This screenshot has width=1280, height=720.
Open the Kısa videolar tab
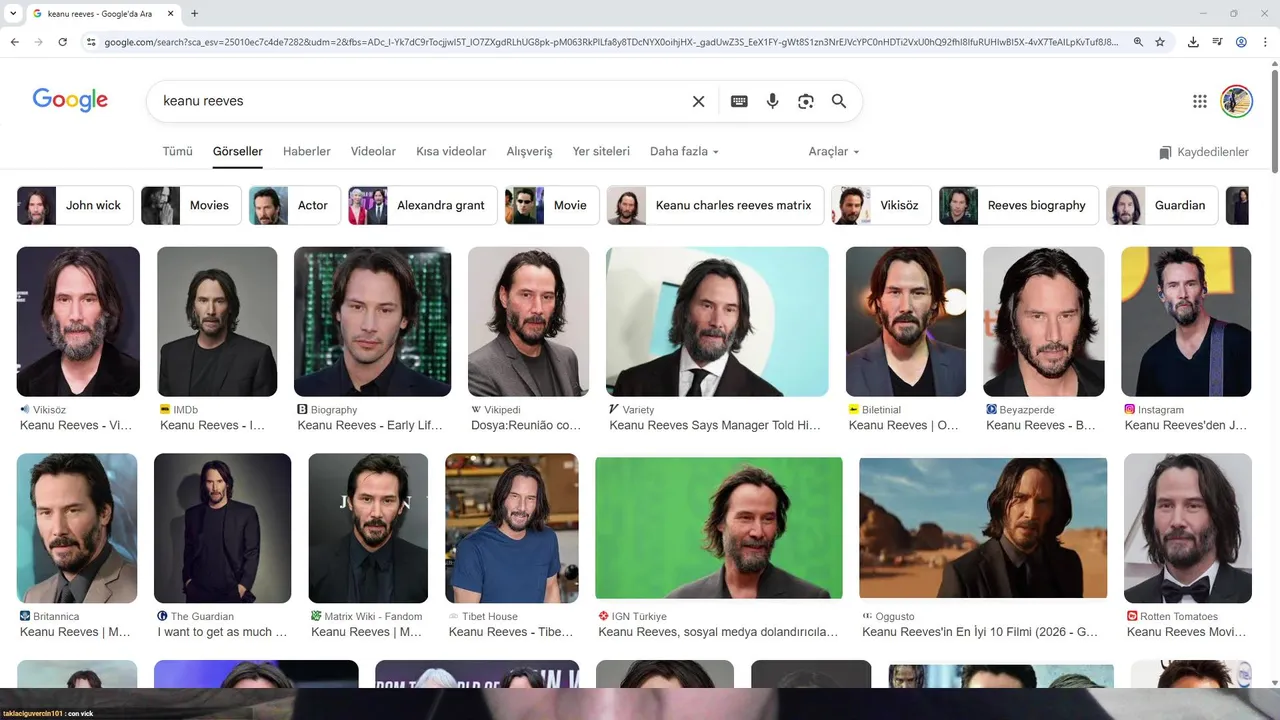point(451,152)
